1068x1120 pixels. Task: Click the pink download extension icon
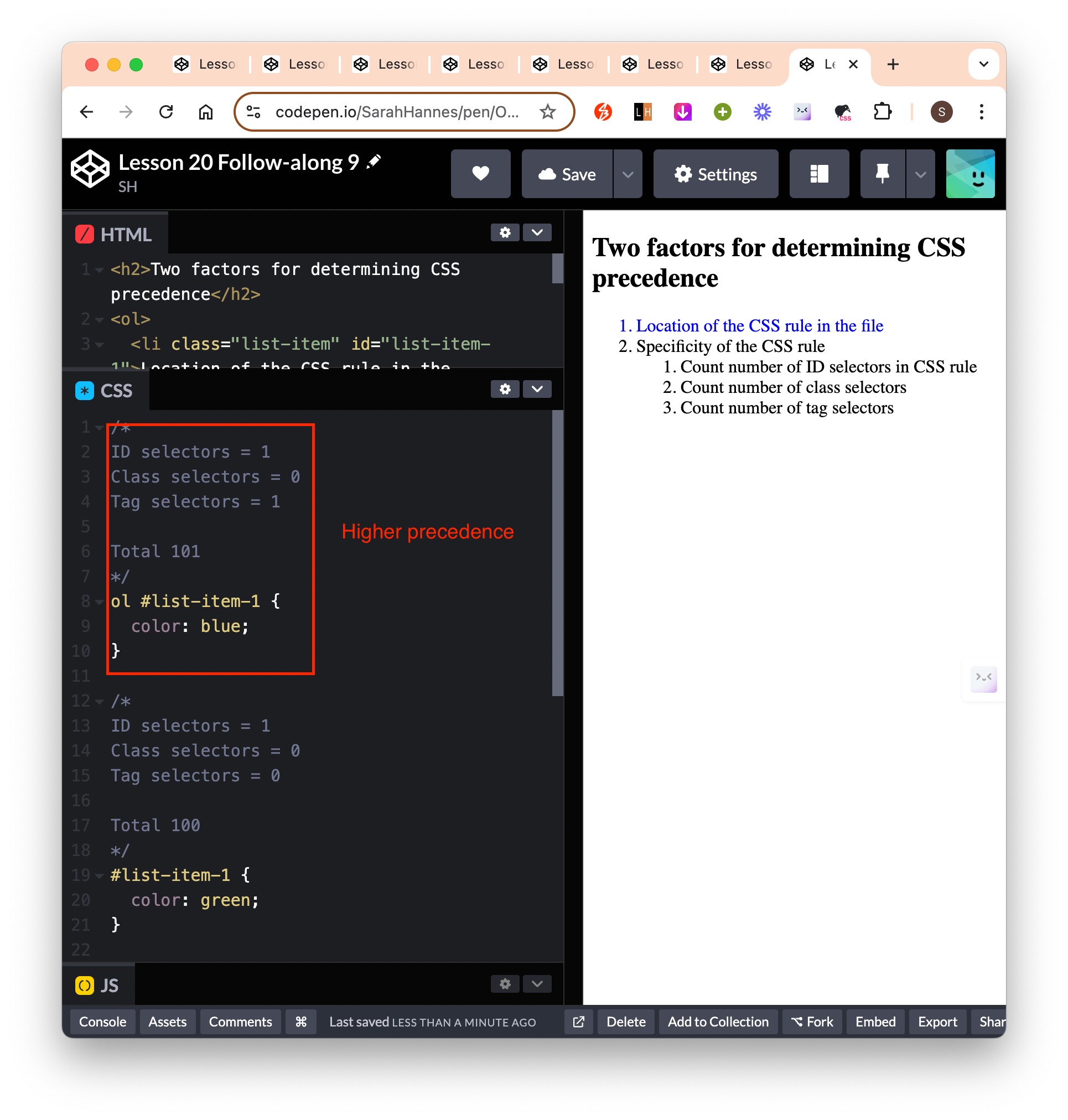point(683,112)
